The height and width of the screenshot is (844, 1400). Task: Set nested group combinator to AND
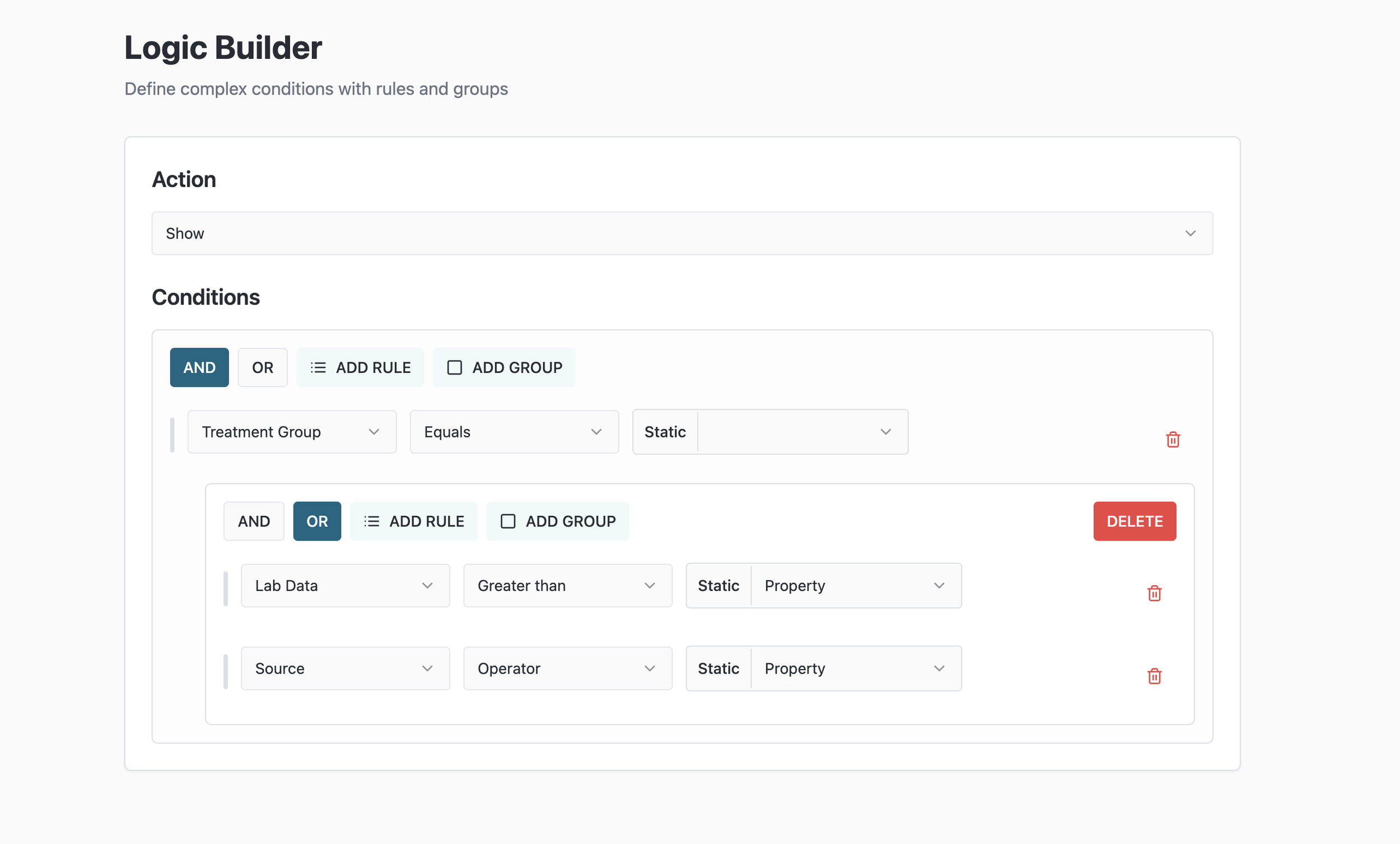254,521
